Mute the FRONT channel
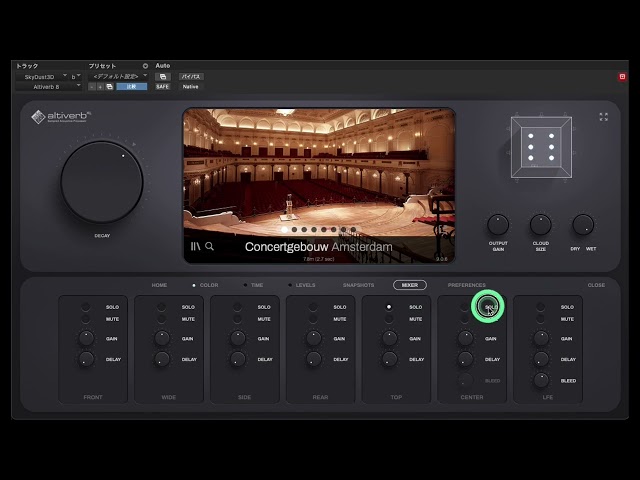This screenshot has width=640, height=480. (85, 319)
